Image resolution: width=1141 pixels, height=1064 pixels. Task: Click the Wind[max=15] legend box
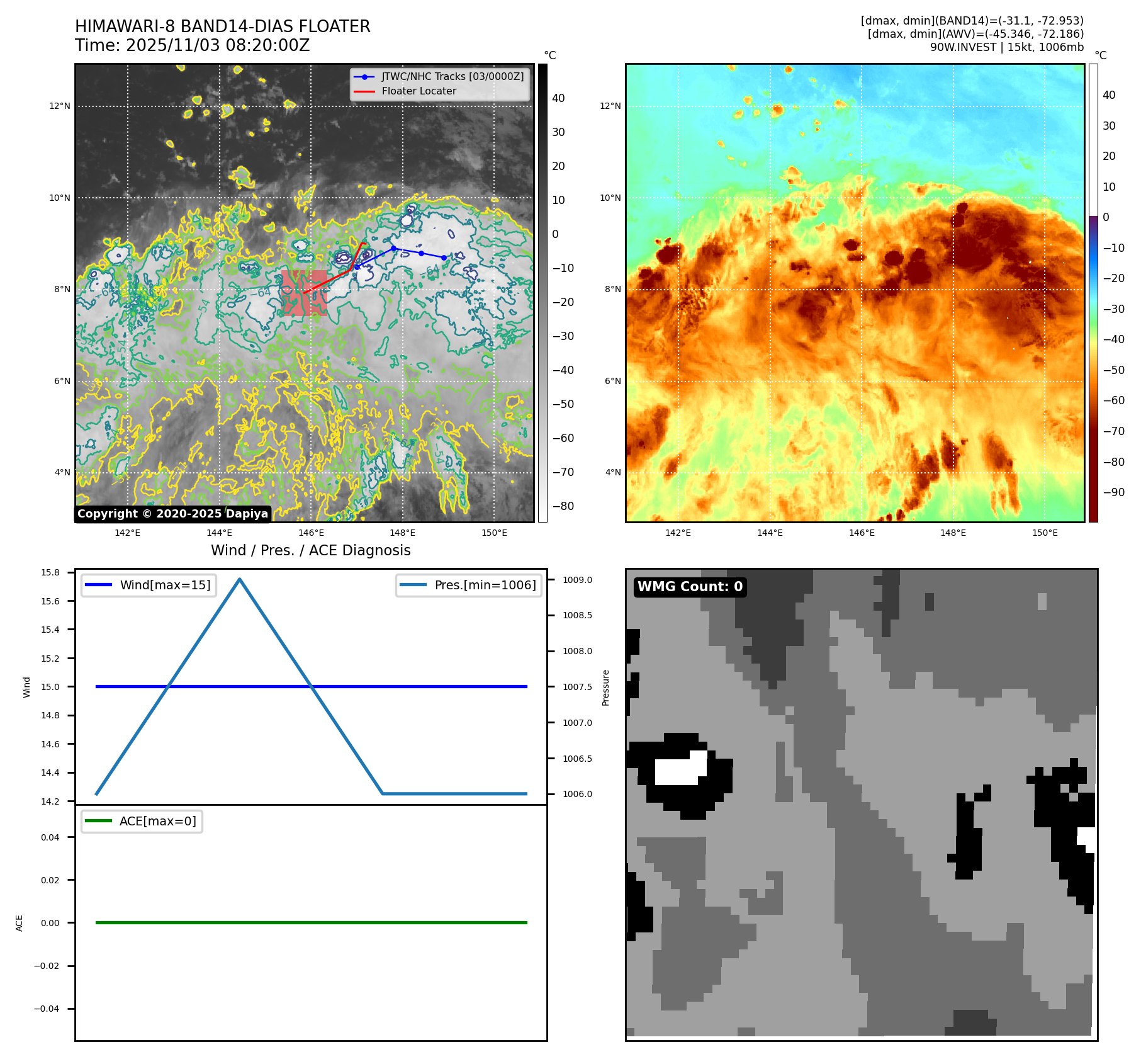[x=149, y=585]
